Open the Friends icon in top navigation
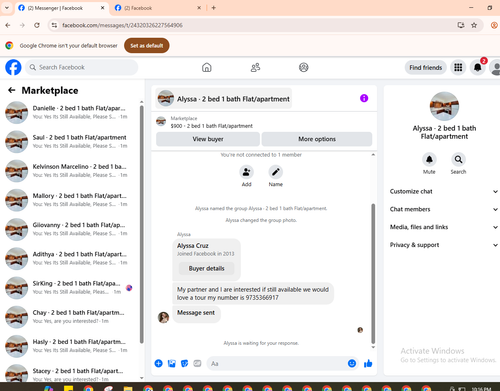This screenshot has height=391, width=500. tap(255, 67)
